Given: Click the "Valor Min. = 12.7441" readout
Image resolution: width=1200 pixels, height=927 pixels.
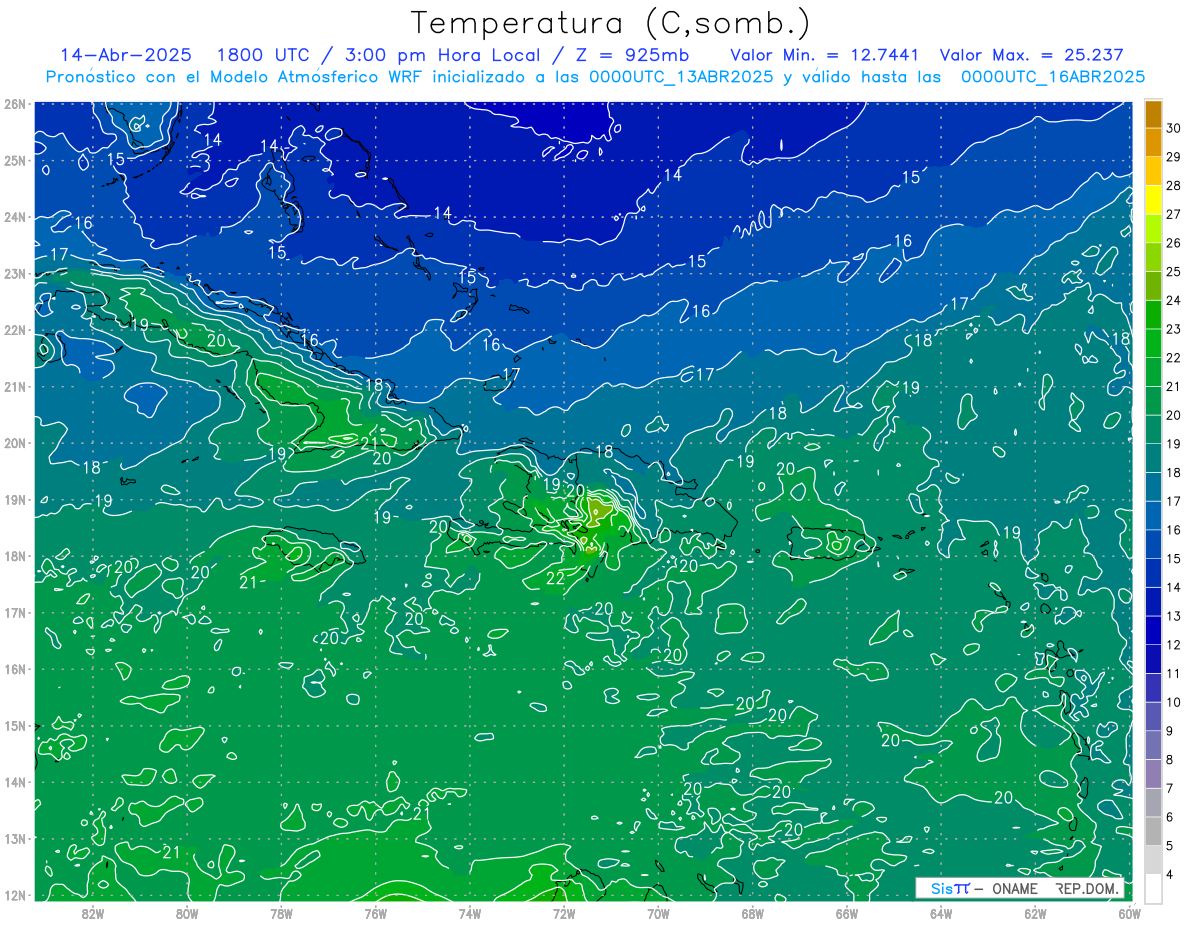Looking at the screenshot, I should click(824, 55).
